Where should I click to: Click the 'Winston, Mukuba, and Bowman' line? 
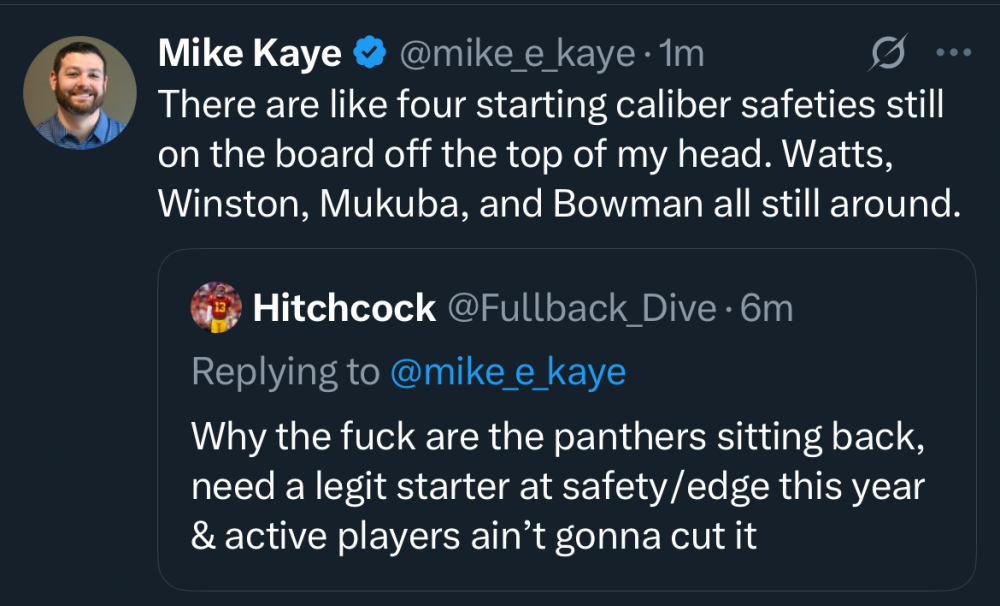pos(558,204)
